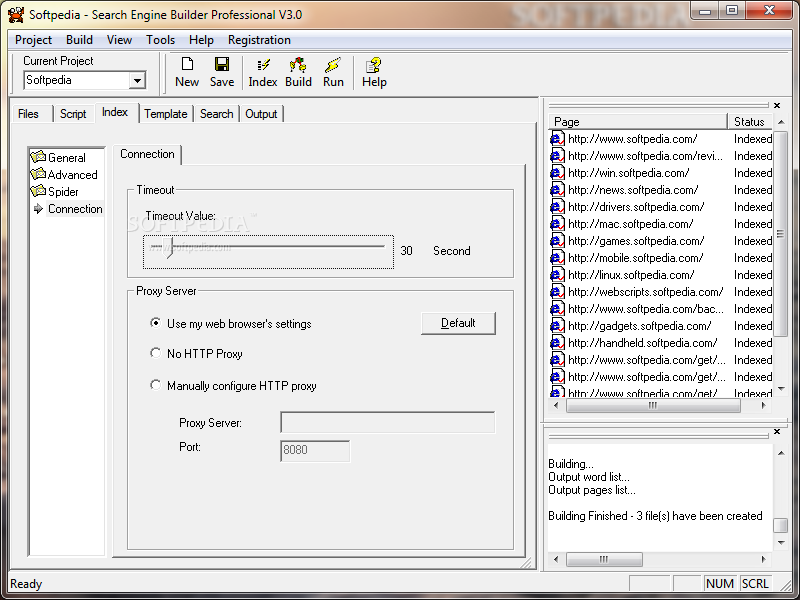Sort list by Page column header
800x600 pixels.
(638, 121)
